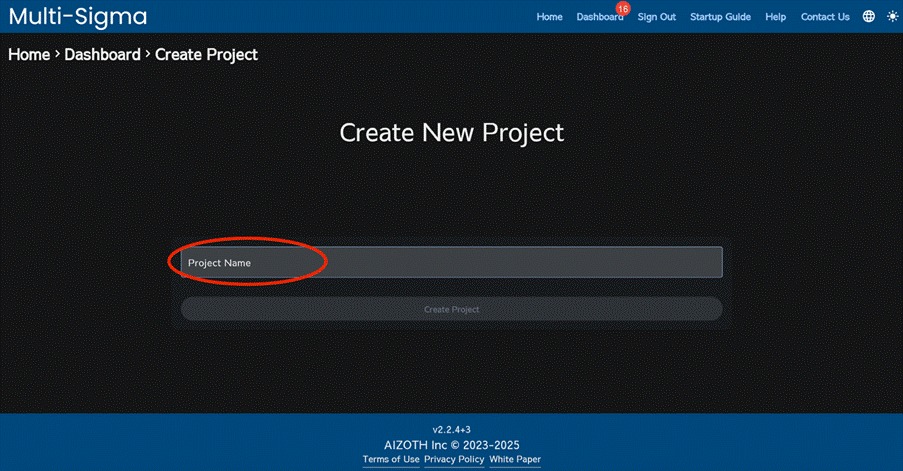
Task: Click the language globe icon
Action: pos(868,17)
